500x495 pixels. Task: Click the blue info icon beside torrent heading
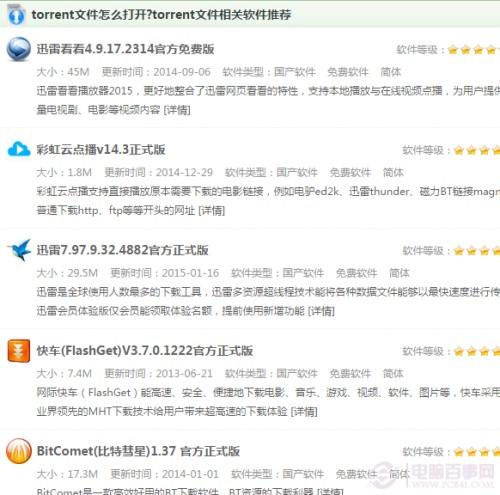coord(16,15)
